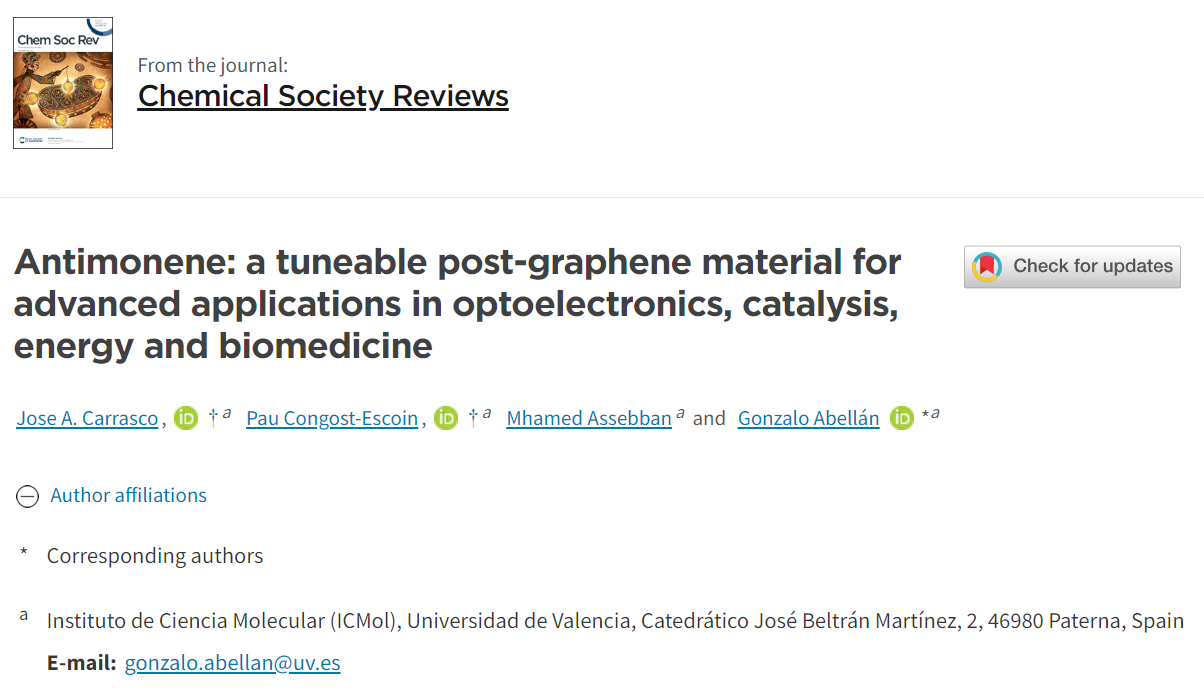
Task: Open Gonzalo Abellán's ORCID iD icon
Action: pos(902,418)
